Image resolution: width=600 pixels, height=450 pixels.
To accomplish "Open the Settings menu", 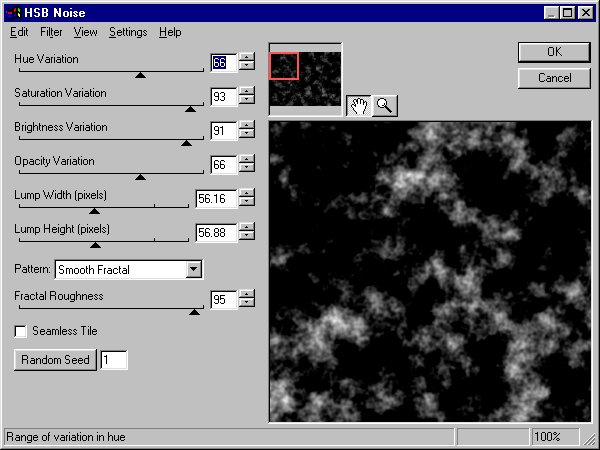I will (x=128, y=32).
